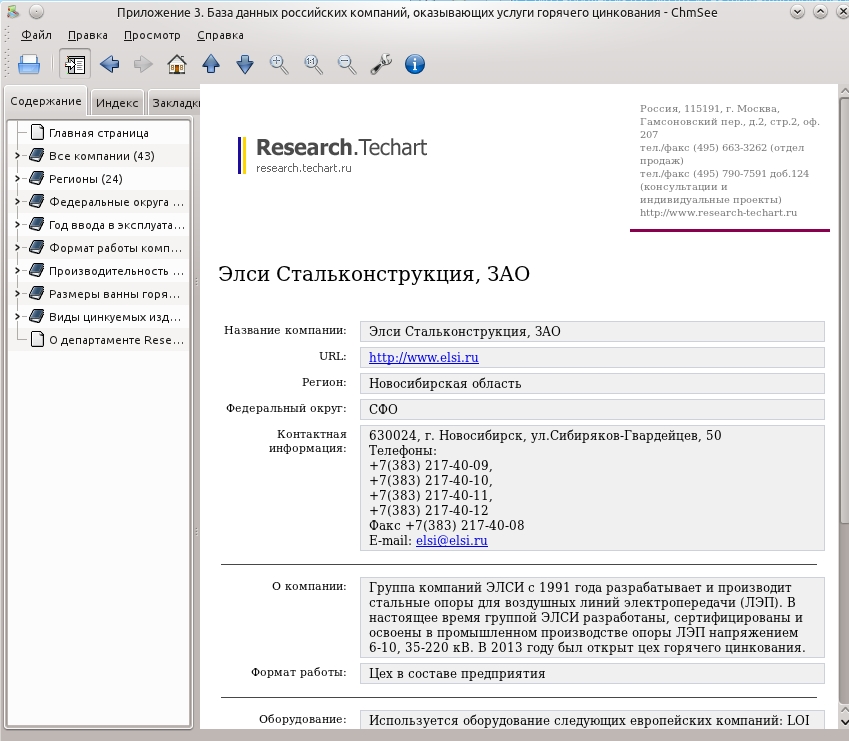
Task: Click book icon of Формат работы комп...
Action: (36, 248)
